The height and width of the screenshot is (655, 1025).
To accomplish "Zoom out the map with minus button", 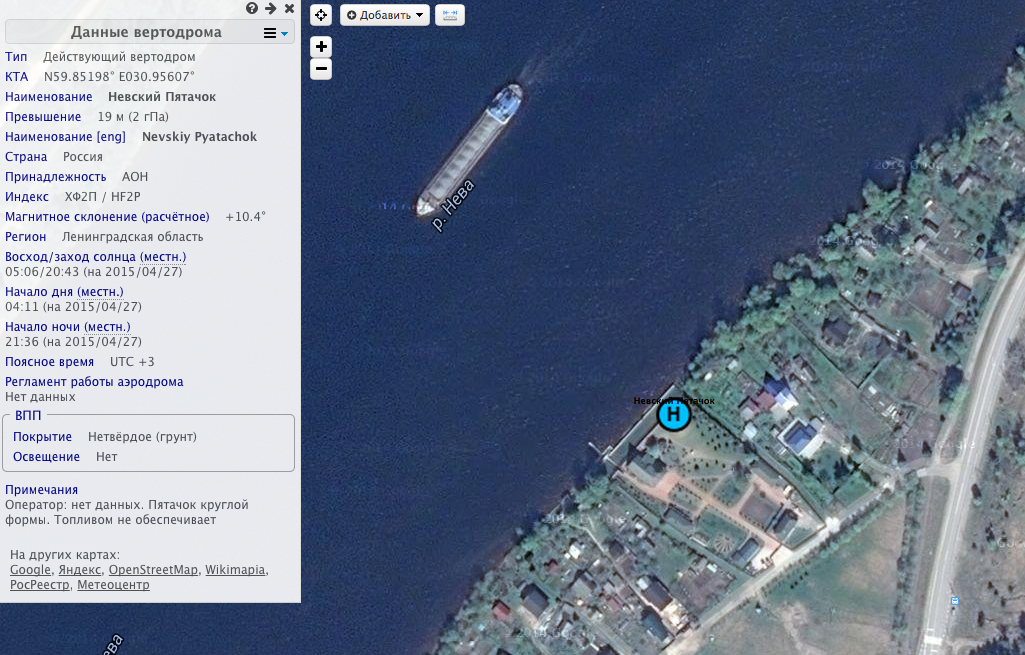I will 321,69.
